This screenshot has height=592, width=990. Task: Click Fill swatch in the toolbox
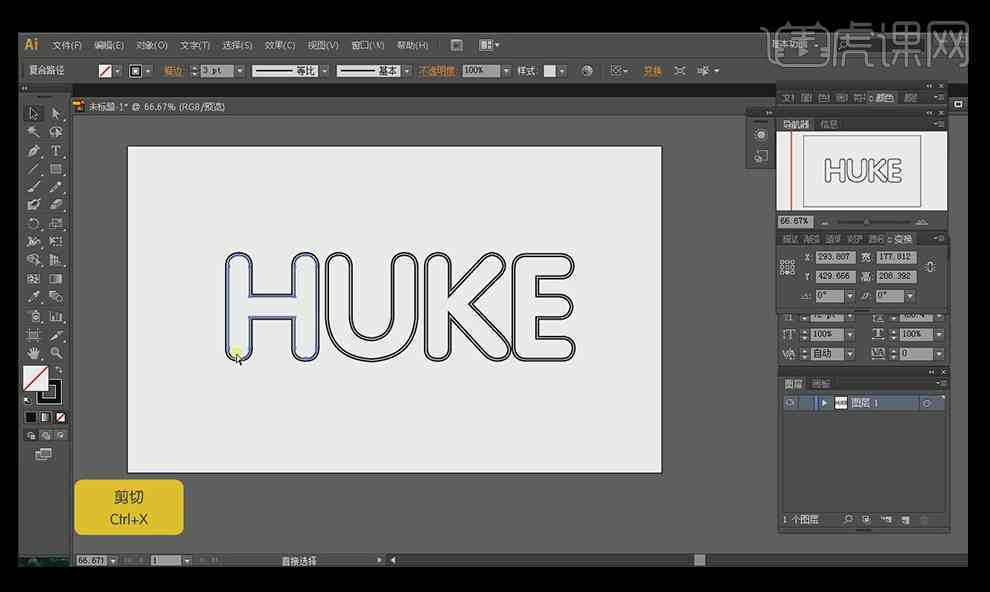click(x=36, y=378)
